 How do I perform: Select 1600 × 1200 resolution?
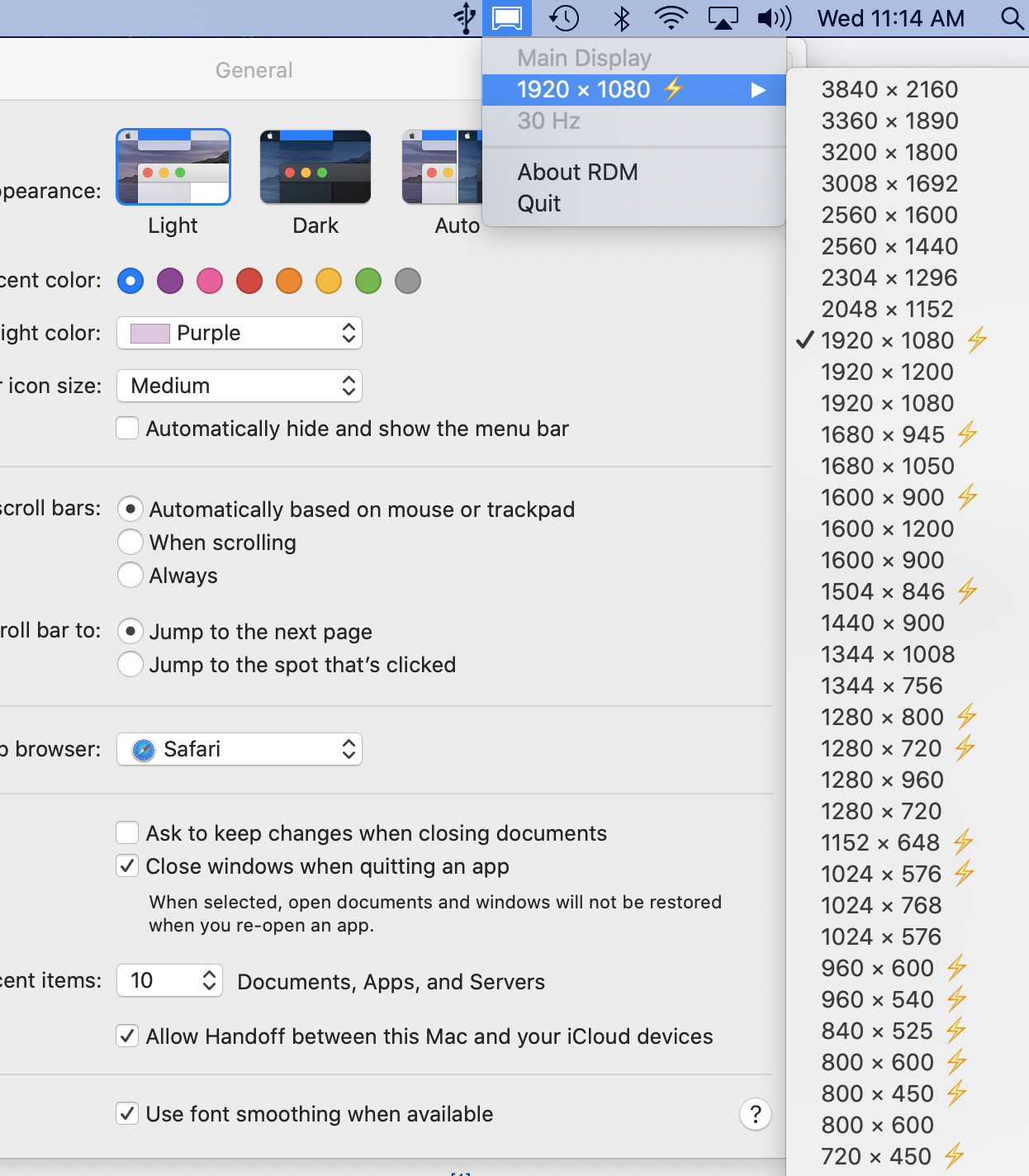(908, 529)
